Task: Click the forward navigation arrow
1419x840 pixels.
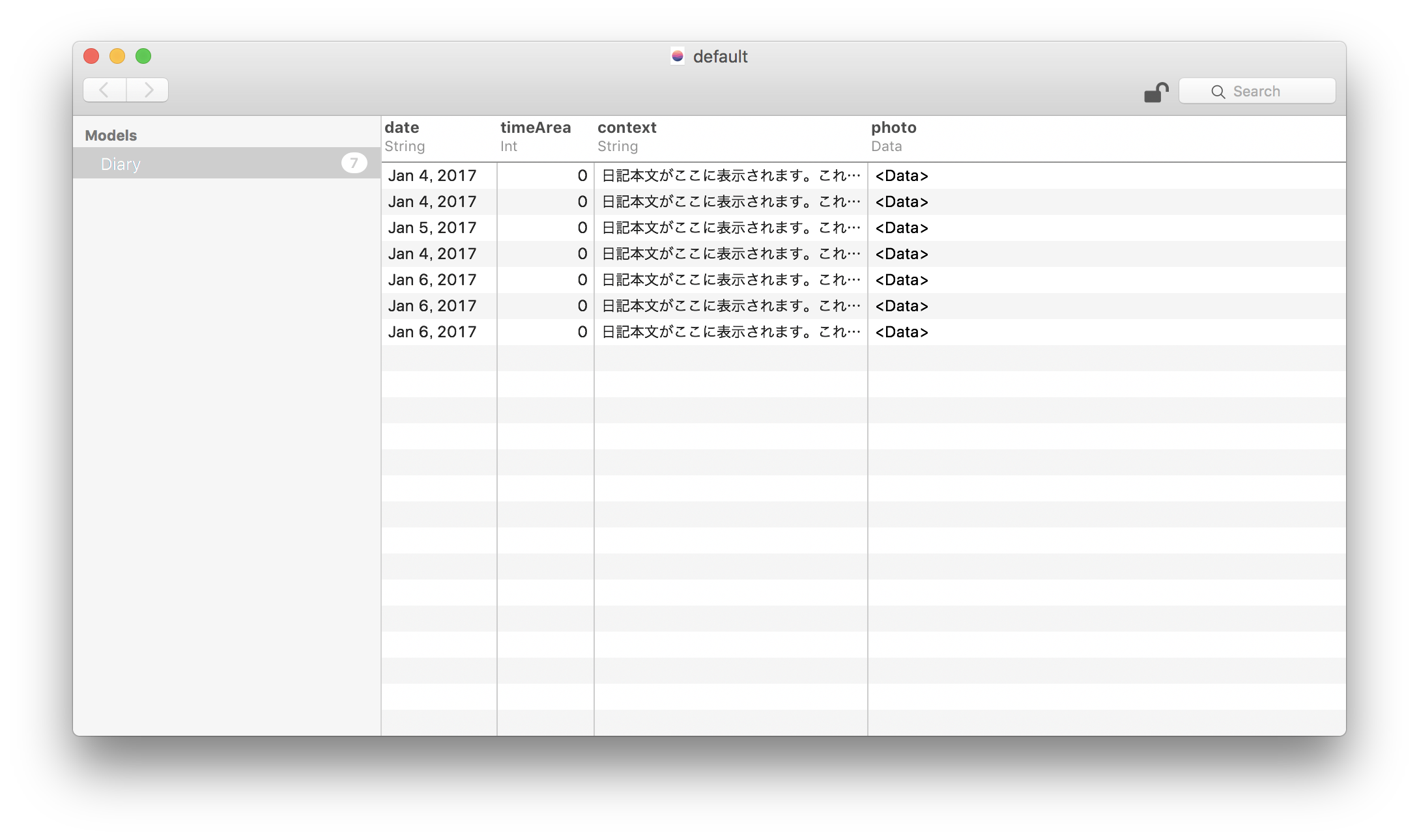Action: click(x=148, y=90)
